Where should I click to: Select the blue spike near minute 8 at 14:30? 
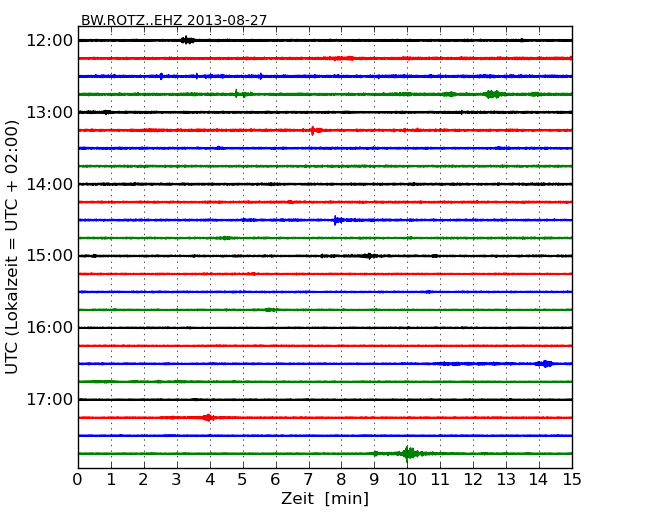(337, 220)
